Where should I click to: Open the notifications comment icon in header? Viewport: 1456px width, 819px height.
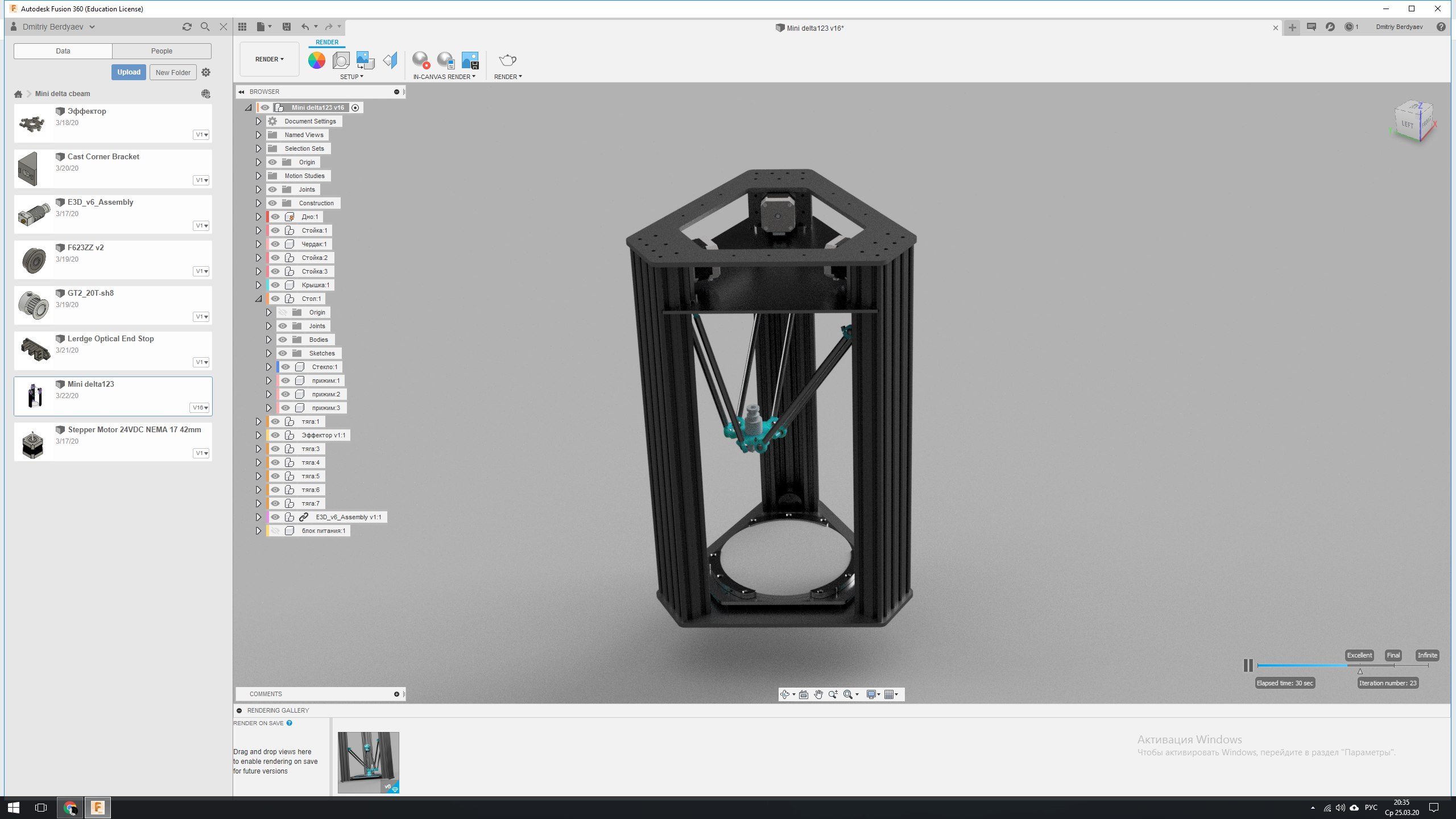1312,27
